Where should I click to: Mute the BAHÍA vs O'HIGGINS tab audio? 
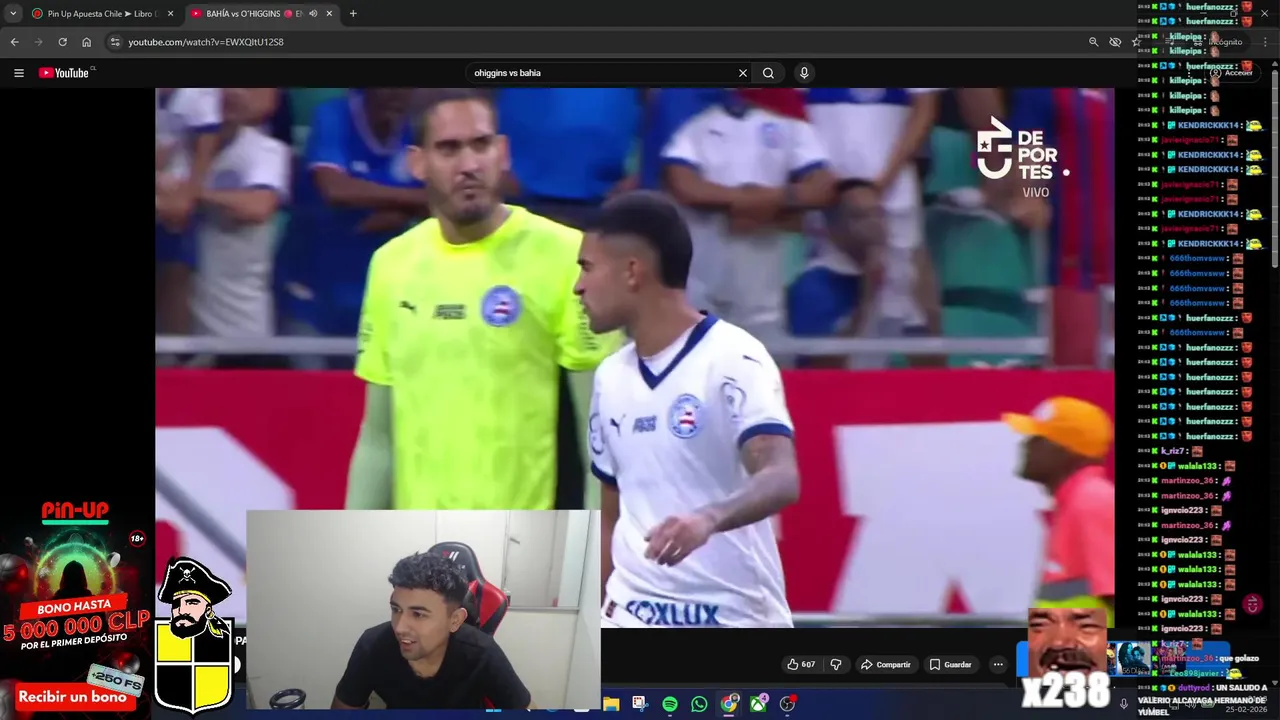(313, 14)
